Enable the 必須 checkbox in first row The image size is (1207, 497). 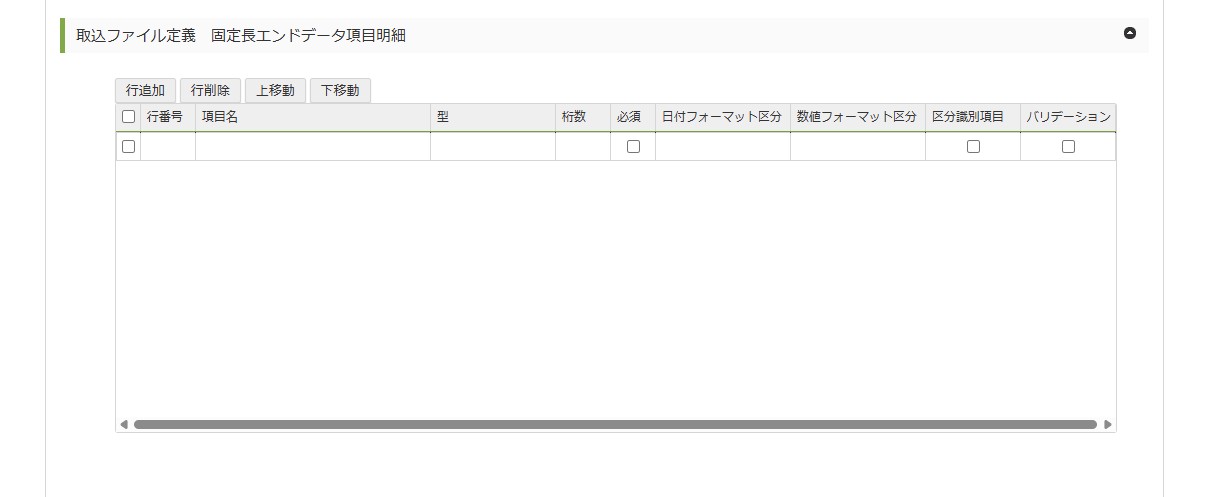coord(633,147)
